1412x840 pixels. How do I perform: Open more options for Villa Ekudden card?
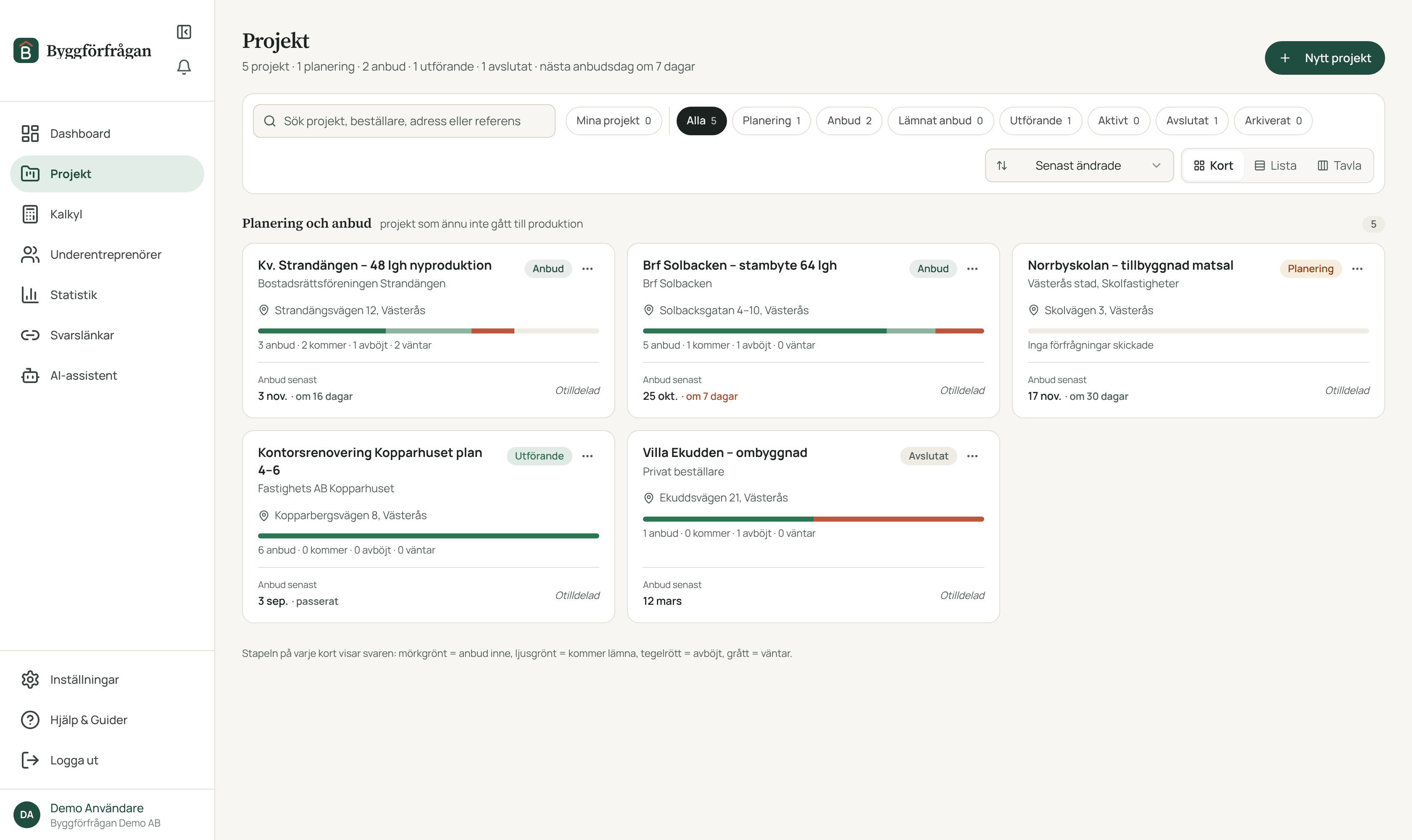click(972, 456)
